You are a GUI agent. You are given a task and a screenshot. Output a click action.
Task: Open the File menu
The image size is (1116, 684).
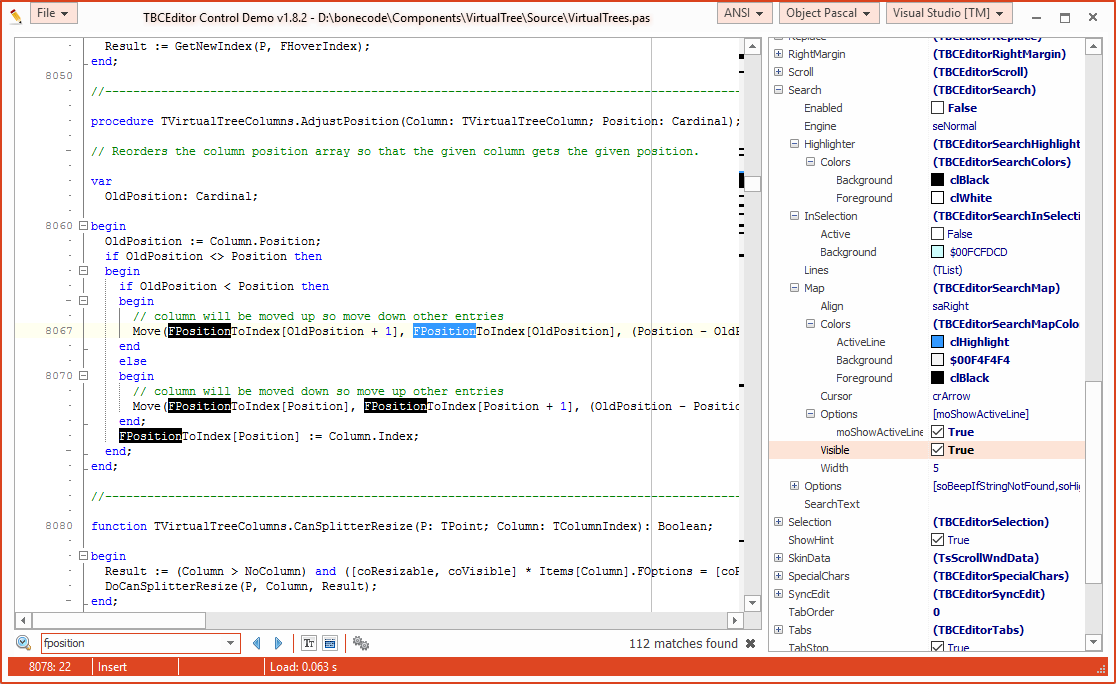[54, 13]
